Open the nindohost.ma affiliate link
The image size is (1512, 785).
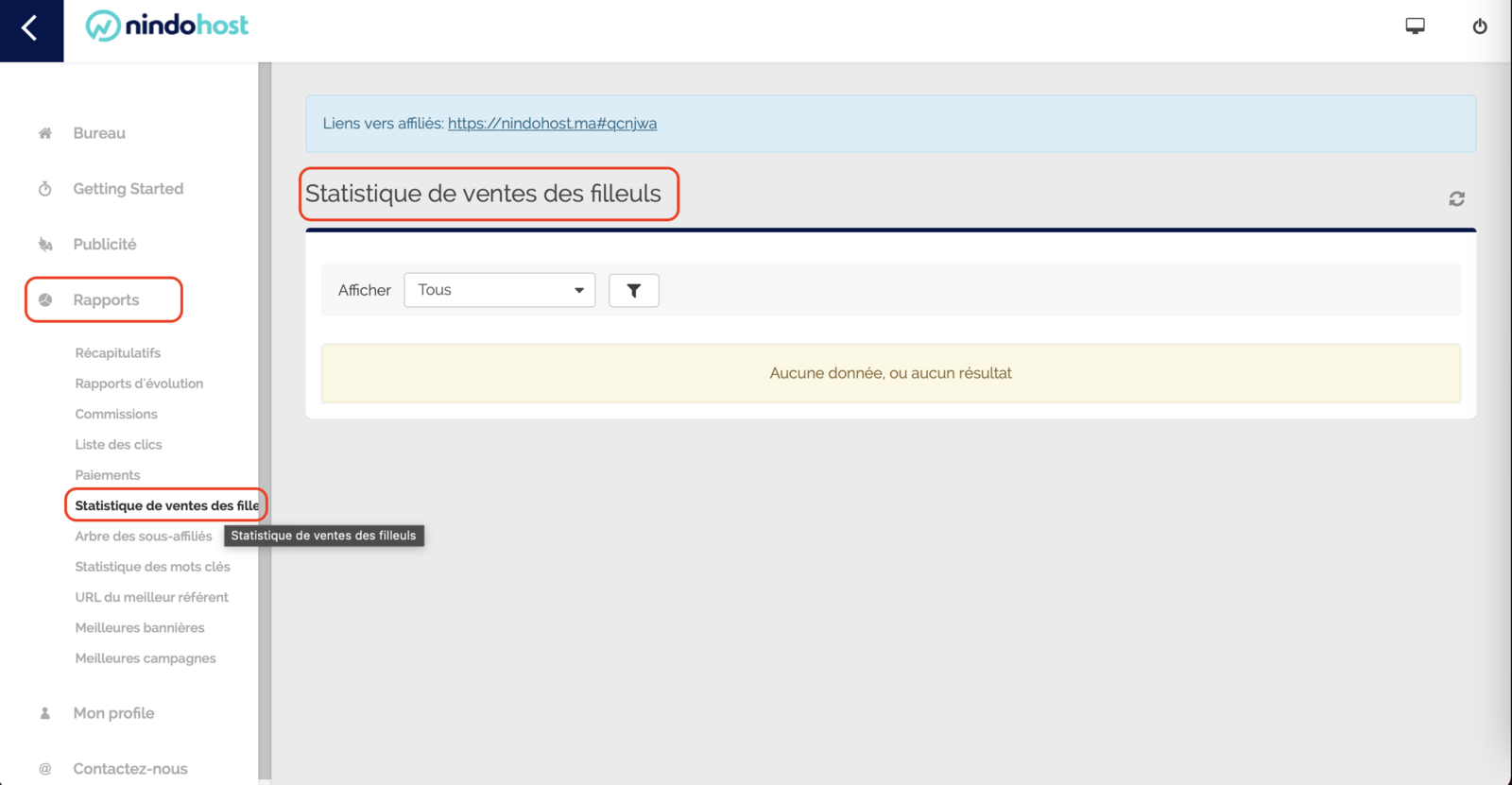pos(552,124)
